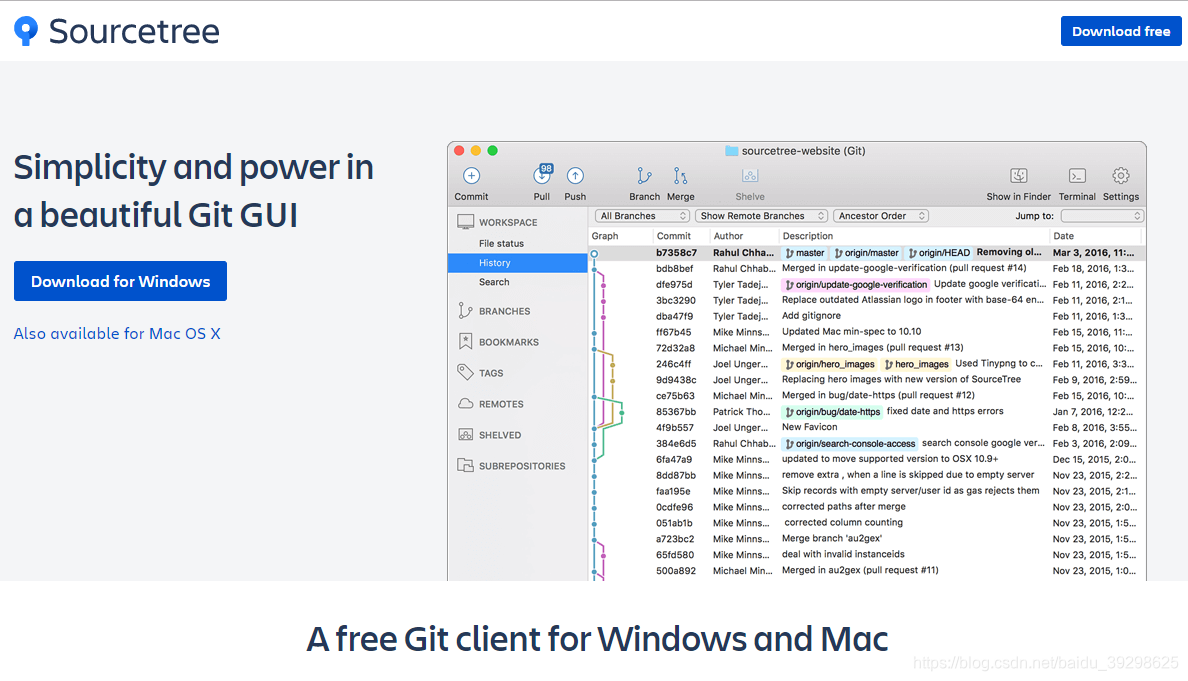Click the origin/bug/date-https branch label
This screenshot has height=681, width=1188.
pyautogui.click(x=833, y=411)
